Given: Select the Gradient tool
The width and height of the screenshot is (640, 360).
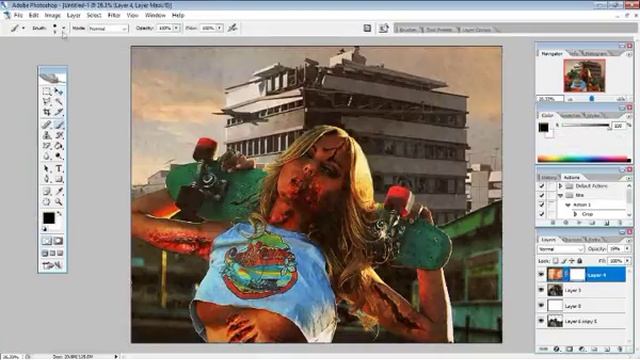Looking at the screenshot, I should [x=59, y=146].
